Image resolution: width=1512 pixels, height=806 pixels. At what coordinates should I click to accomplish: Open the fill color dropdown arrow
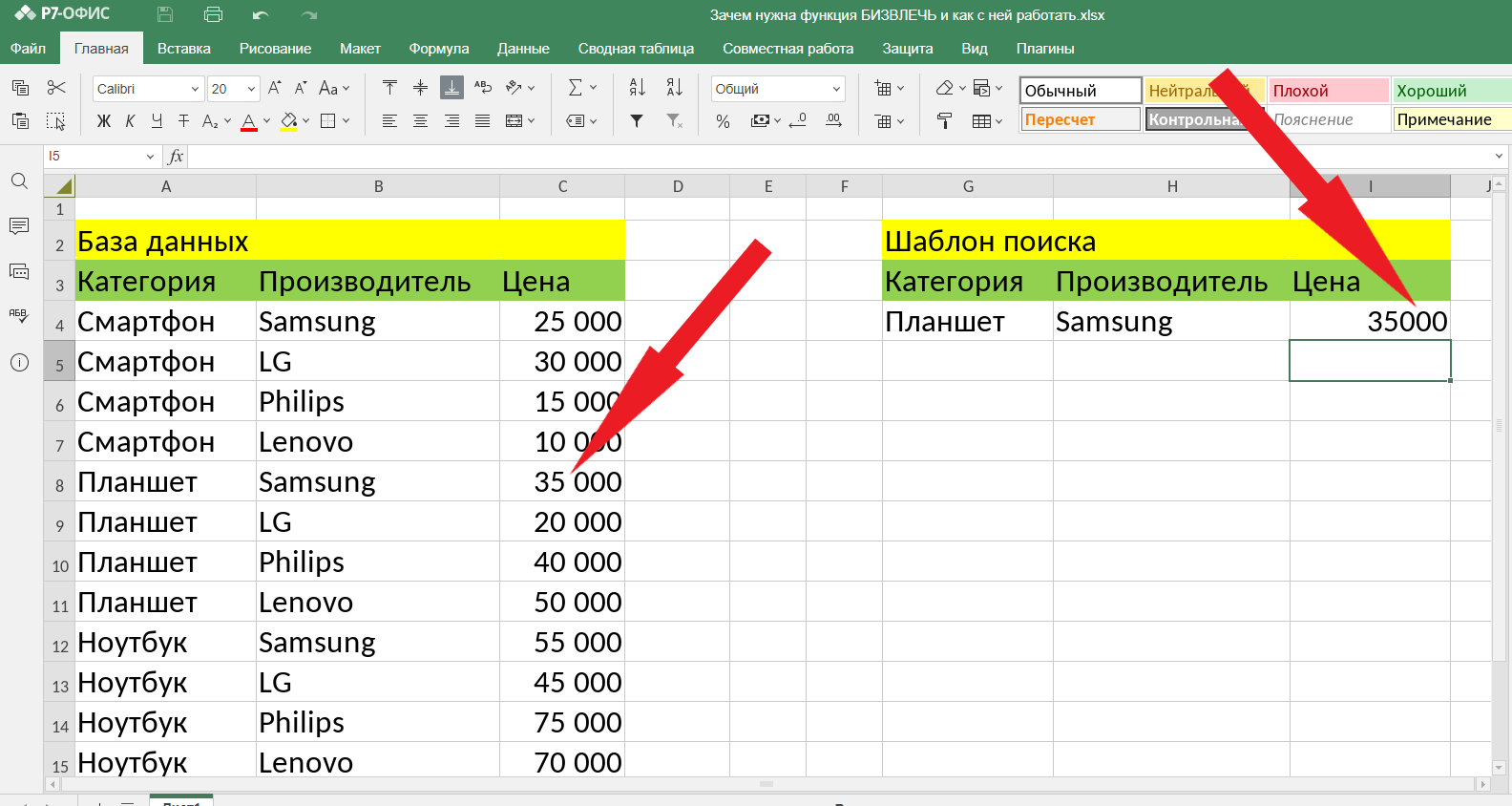pyautogui.click(x=306, y=121)
